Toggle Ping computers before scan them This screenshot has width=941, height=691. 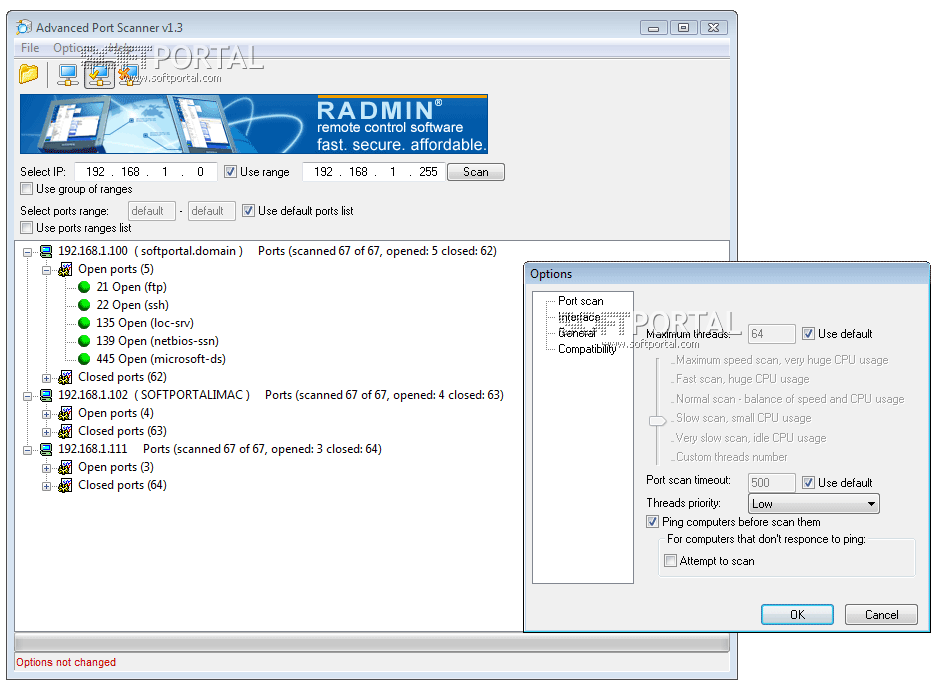(652, 522)
